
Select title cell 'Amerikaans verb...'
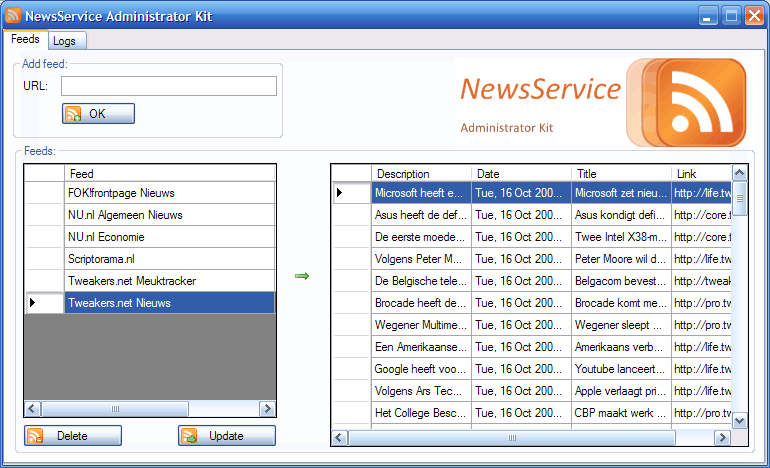point(621,347)
